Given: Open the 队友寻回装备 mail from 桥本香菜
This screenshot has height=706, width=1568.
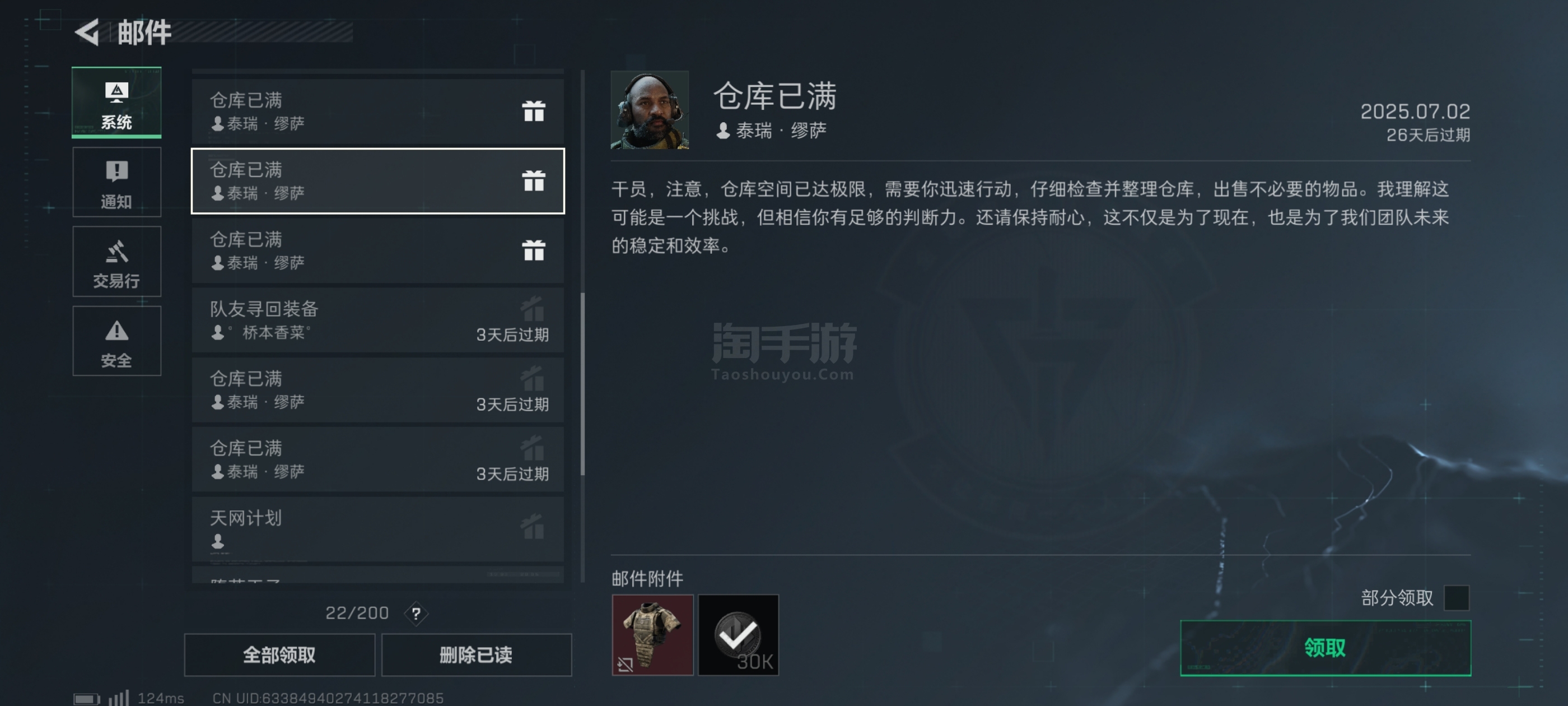Looking at the screenshot, I should point(377,321).
